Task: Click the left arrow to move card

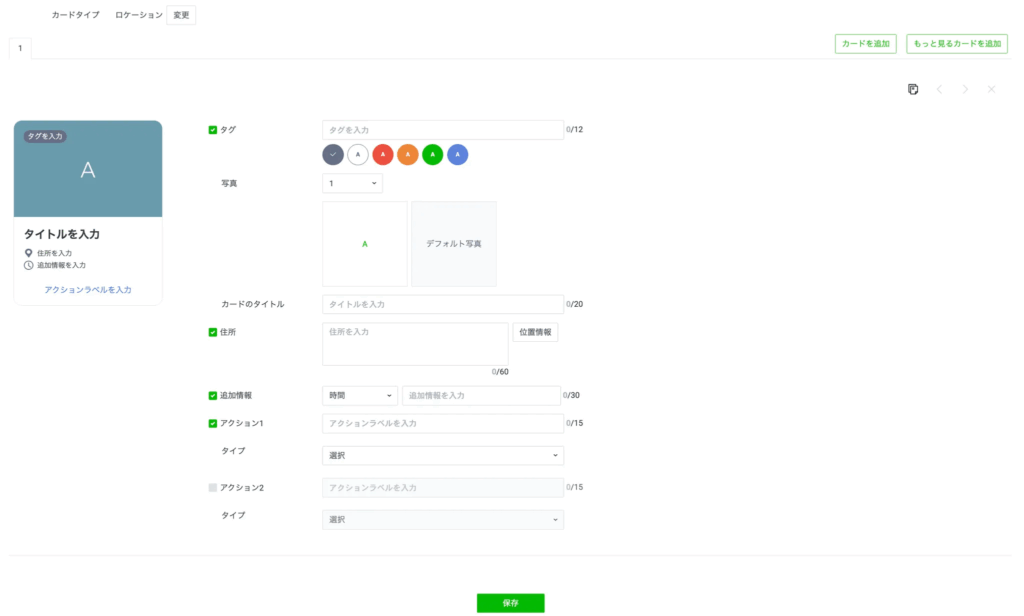Action: pos(939,89)
